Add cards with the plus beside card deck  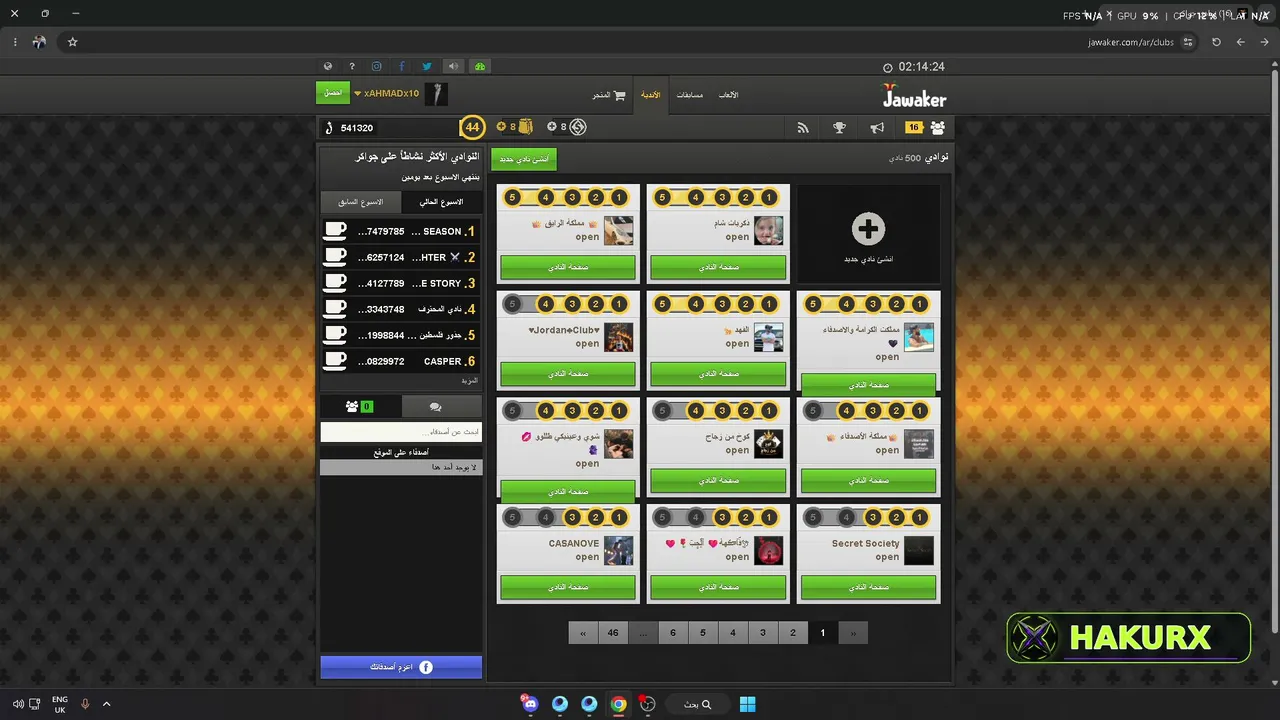[x=501, y=127]
